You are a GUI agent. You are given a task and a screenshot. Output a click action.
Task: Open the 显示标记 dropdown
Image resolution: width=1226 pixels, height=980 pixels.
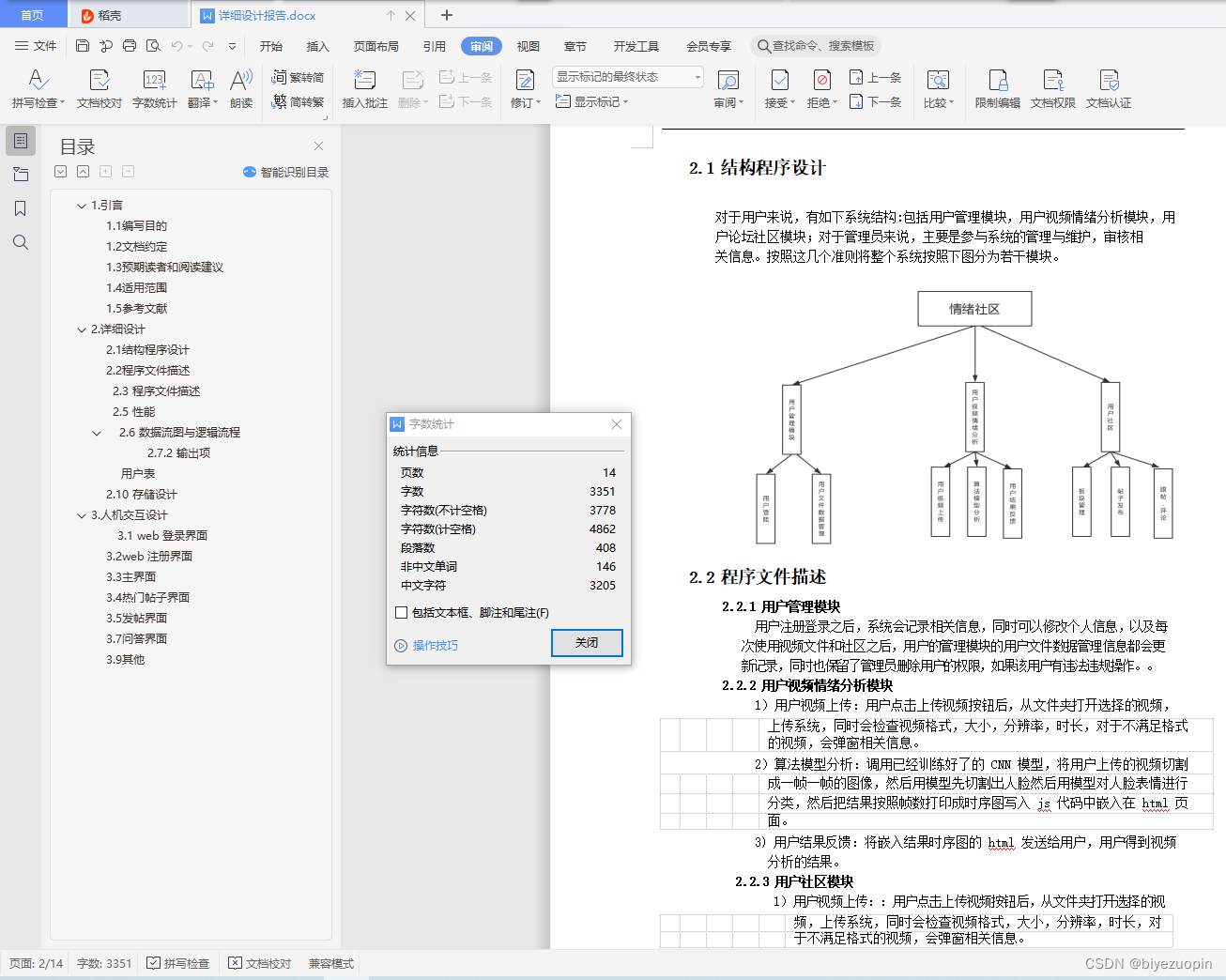pyautogui.click(x=591, y=101)
